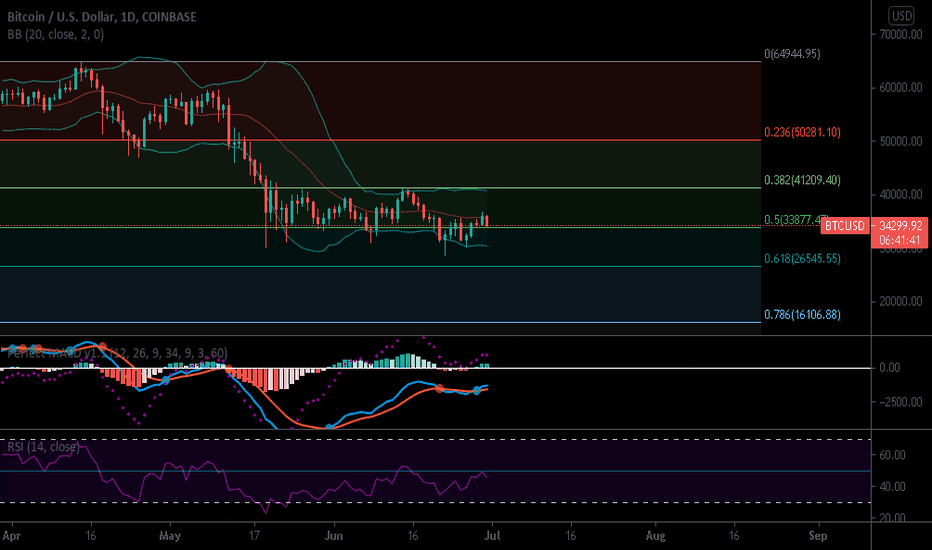Click the Aug label on the time axis

(656, 536)
